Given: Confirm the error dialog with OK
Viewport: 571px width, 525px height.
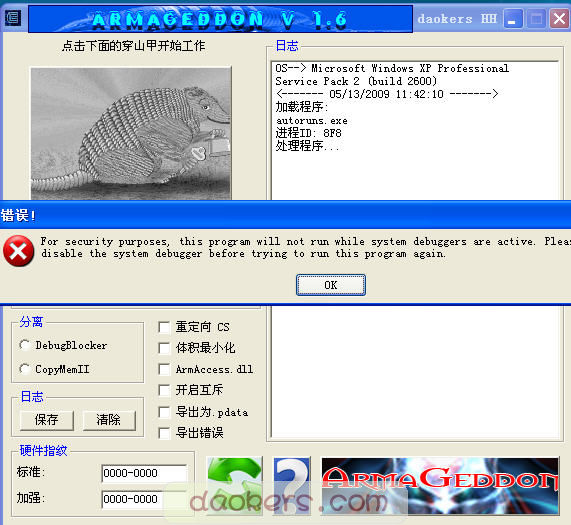Looking at the screenshot, I should click(x=331, y=285).
